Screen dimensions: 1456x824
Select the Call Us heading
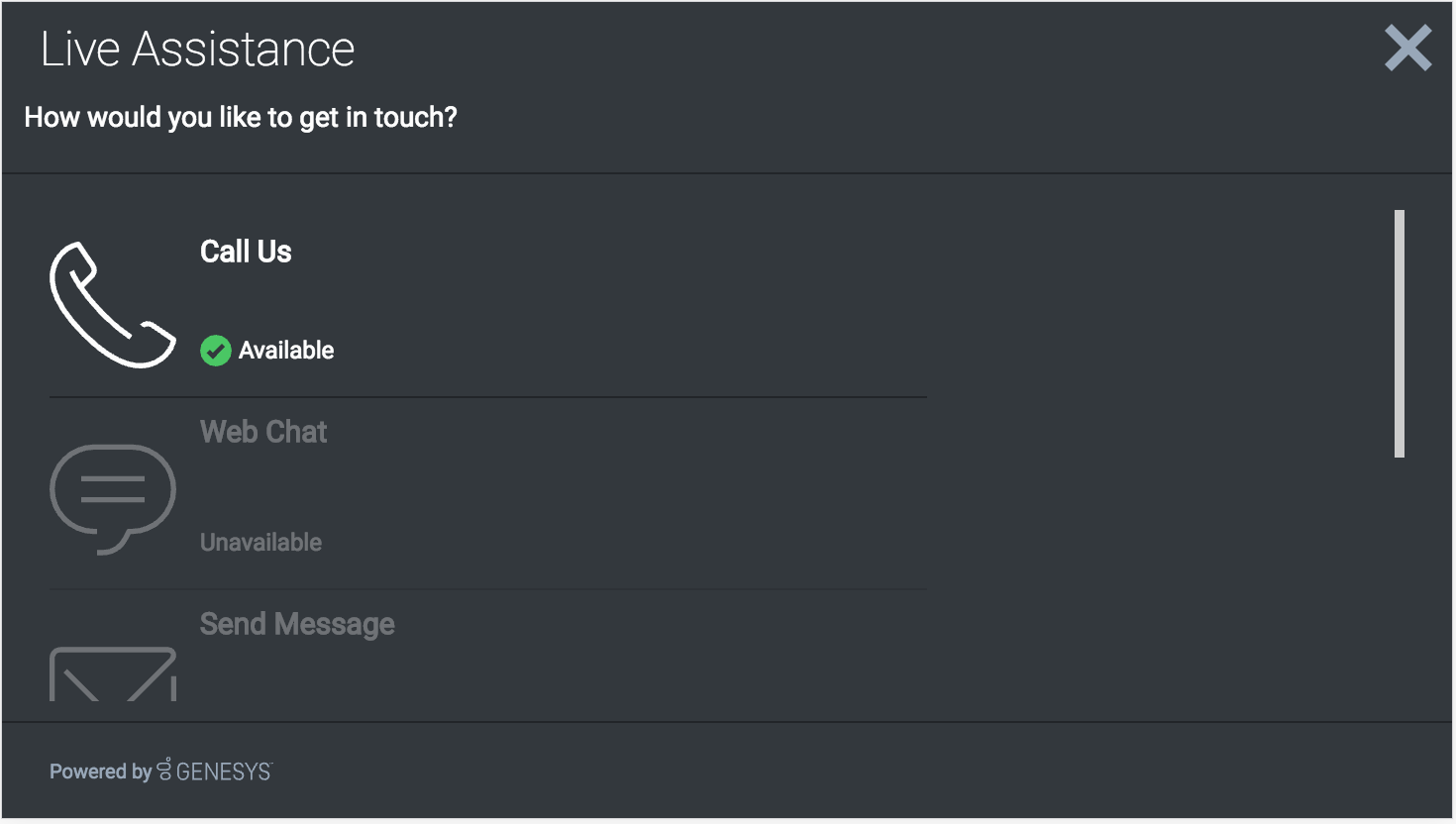coord(246,252)
